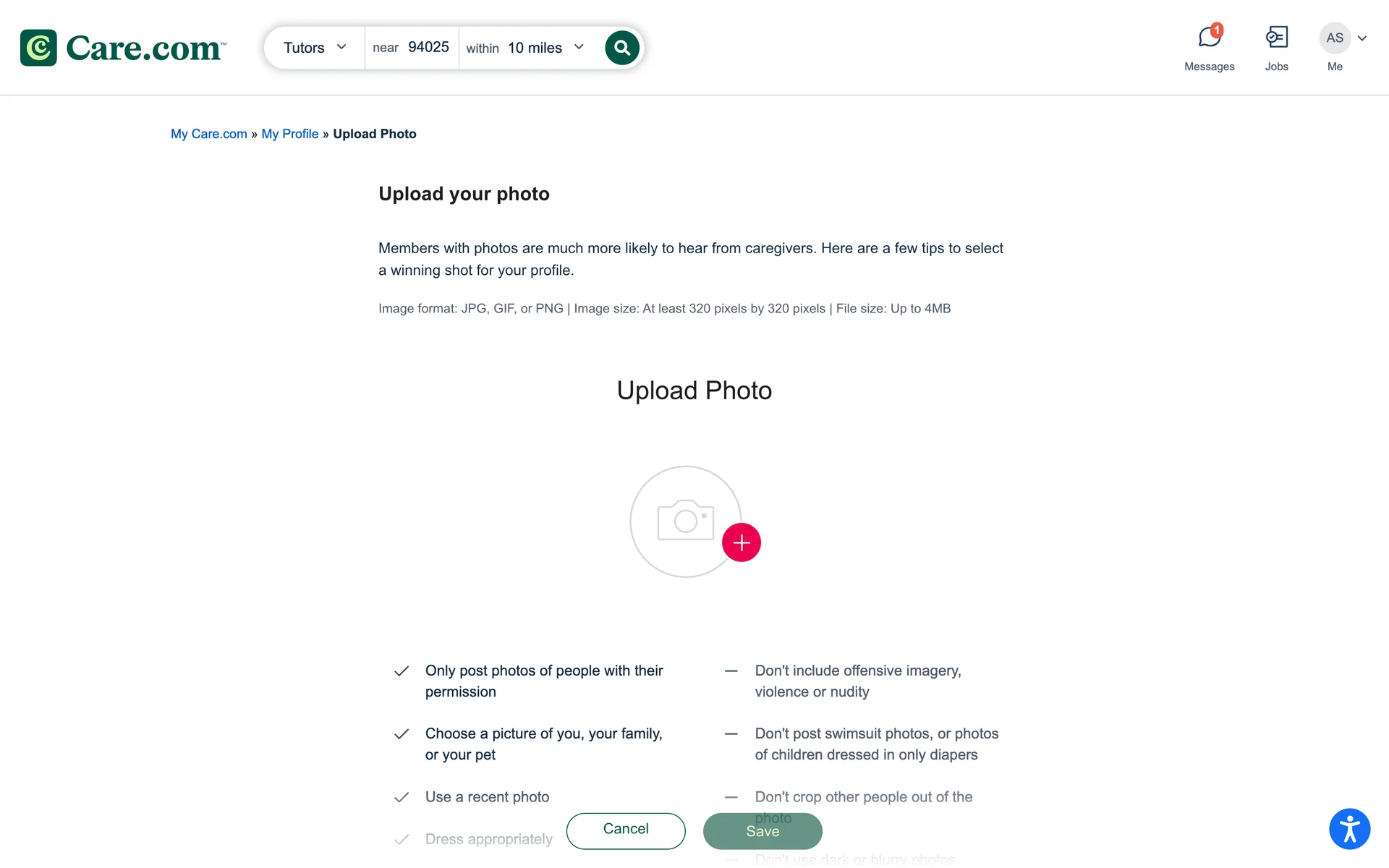This screenshot has width=1389, height=868.
Task: Click the Me label under avatar
Action: pos(1335,67)
